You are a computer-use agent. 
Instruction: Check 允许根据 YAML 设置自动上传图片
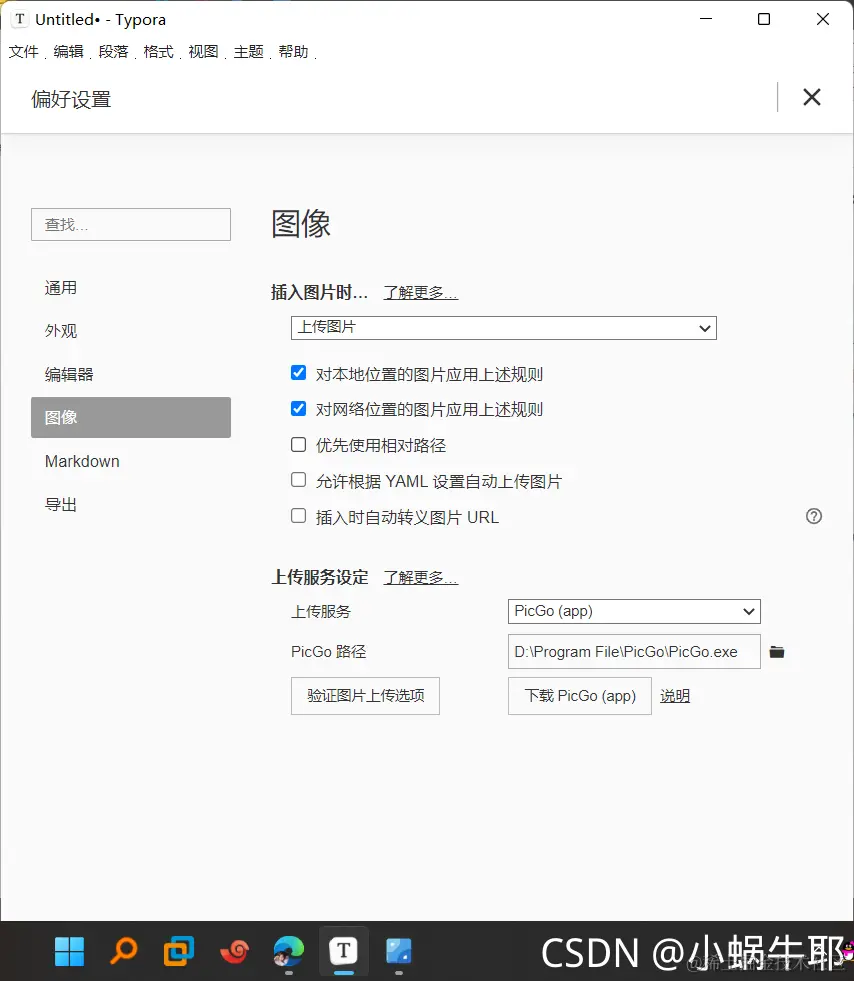[x=298, y=480]
